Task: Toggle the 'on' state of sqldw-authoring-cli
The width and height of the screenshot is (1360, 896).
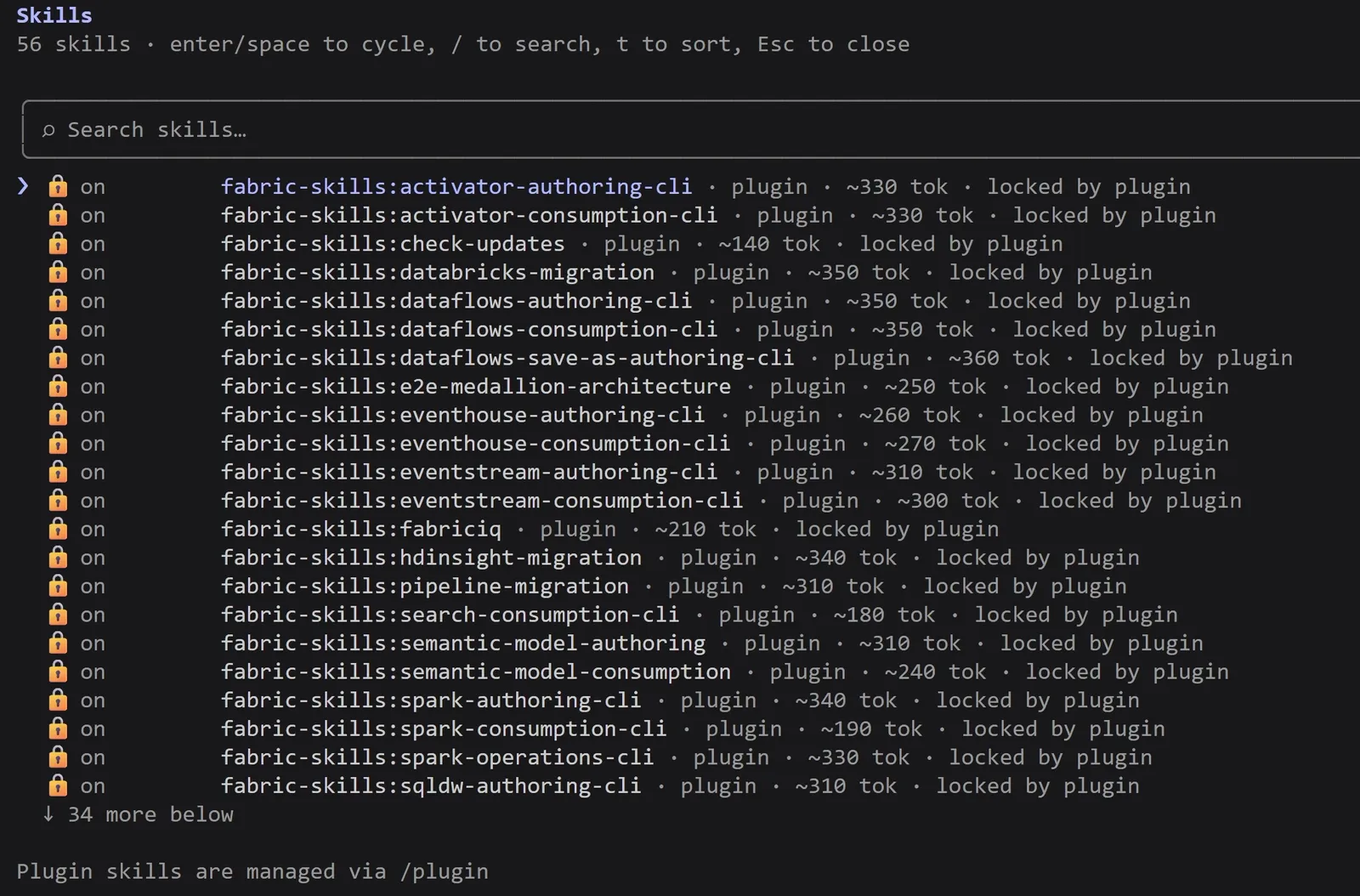Action: pos(93,787)
